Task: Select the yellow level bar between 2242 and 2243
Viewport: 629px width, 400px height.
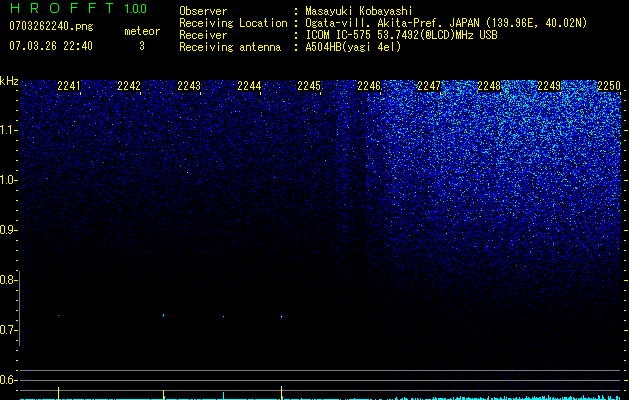Action: (164, 394)
